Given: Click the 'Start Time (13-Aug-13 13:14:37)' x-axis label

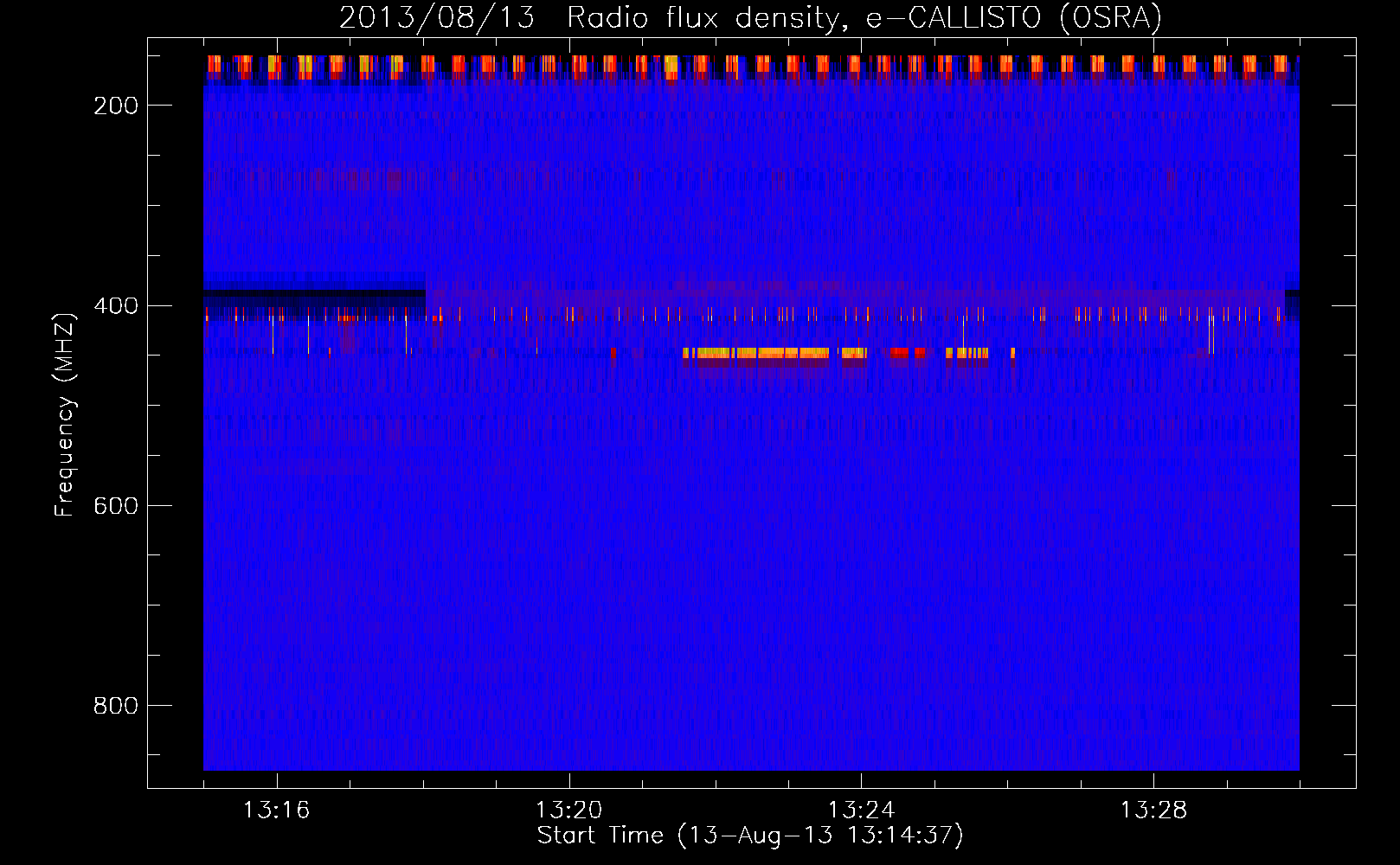Looking at the screenshot, I should pos(750,836).
